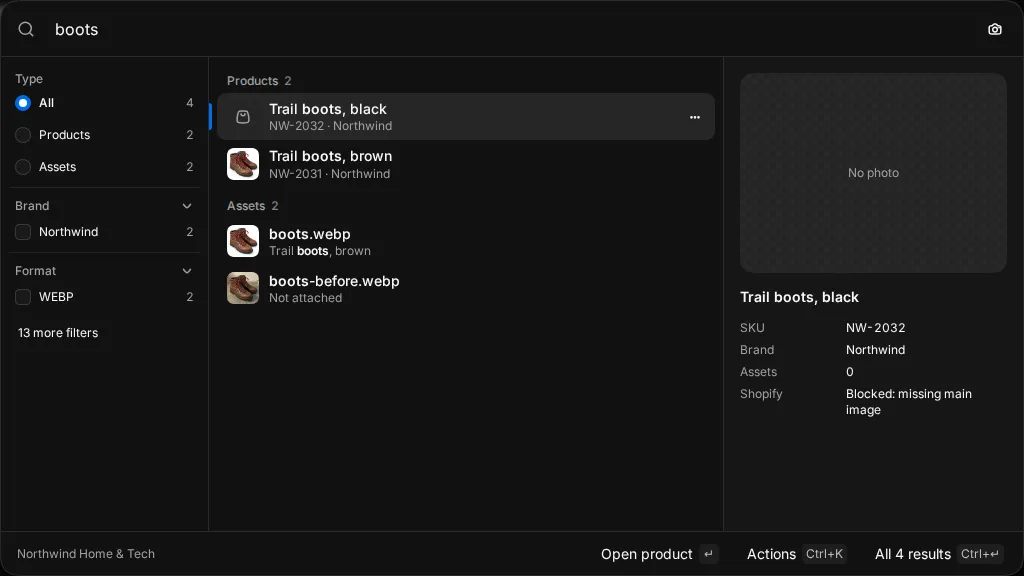Check the WEBP format filter
This screenshot has width=1024, height=576.
coord(23,297)
